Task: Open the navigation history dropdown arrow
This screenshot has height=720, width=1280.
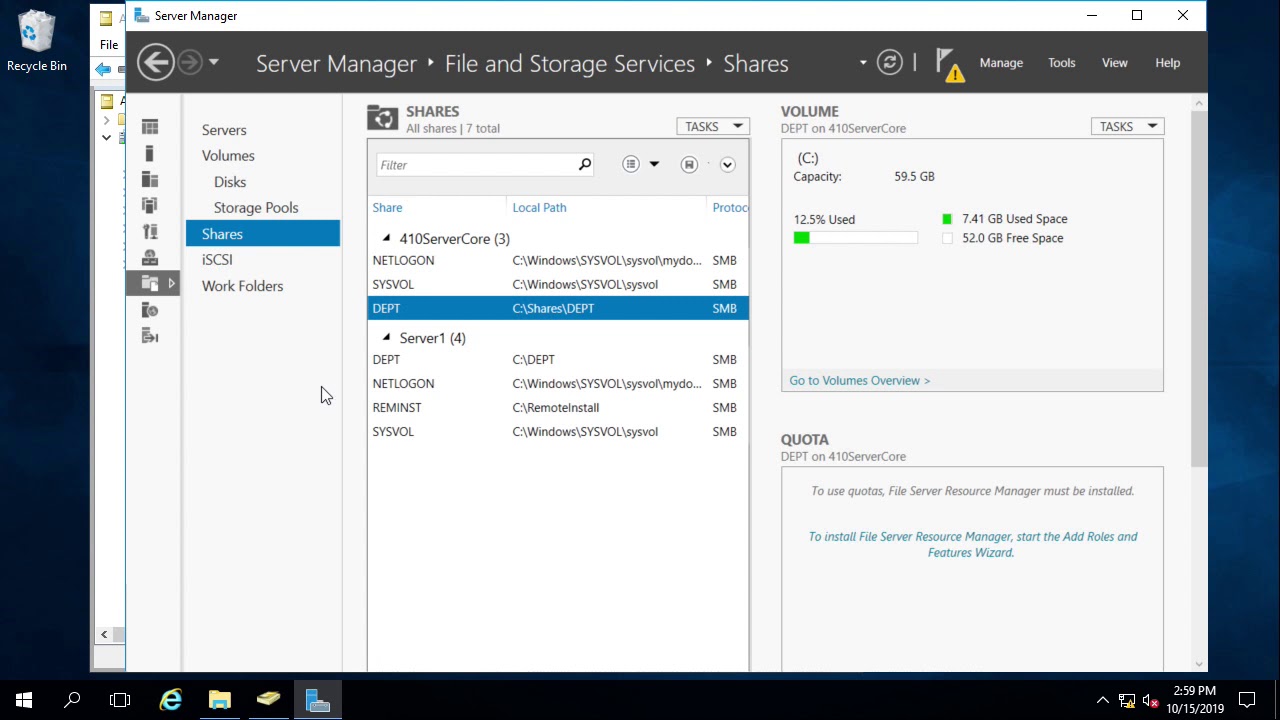Action: (213, 63)
